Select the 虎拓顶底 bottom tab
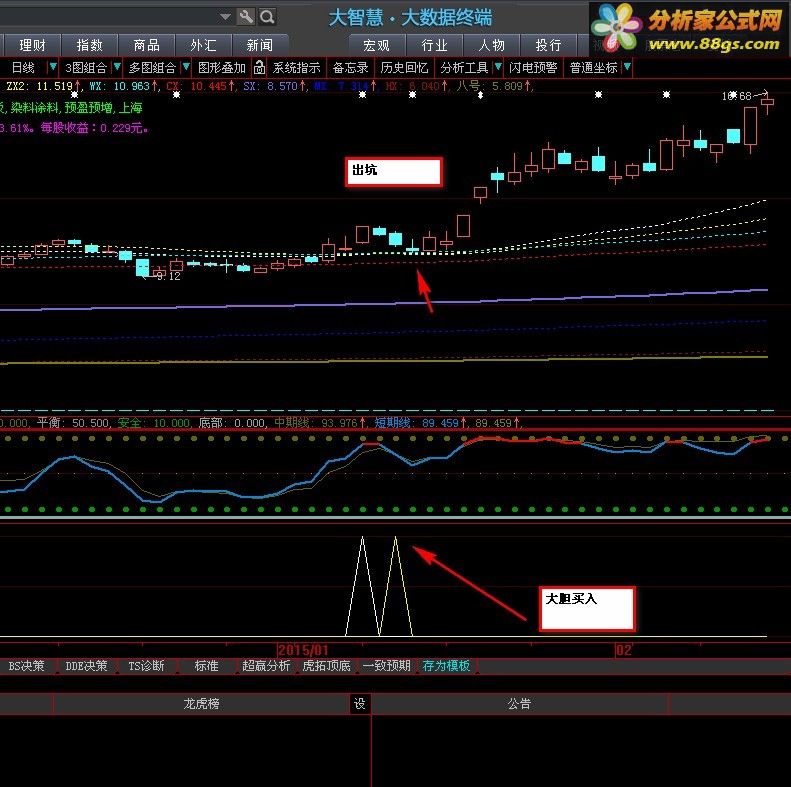Viewport: 791px width, 787px height. click(x=326, y=666)
